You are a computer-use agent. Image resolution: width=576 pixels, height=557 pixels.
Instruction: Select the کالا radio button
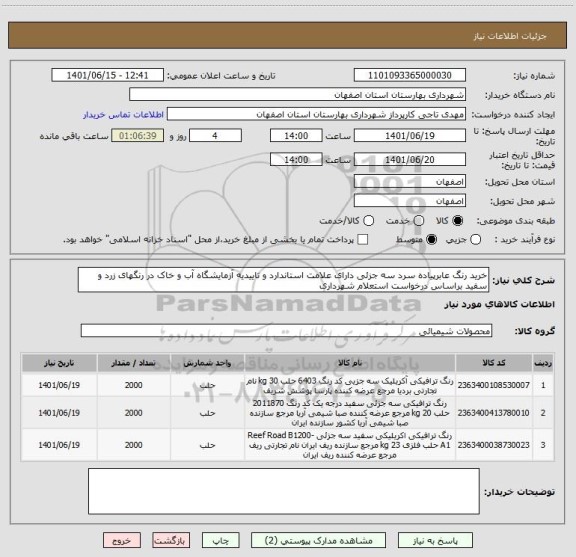[x=457, y=221]
